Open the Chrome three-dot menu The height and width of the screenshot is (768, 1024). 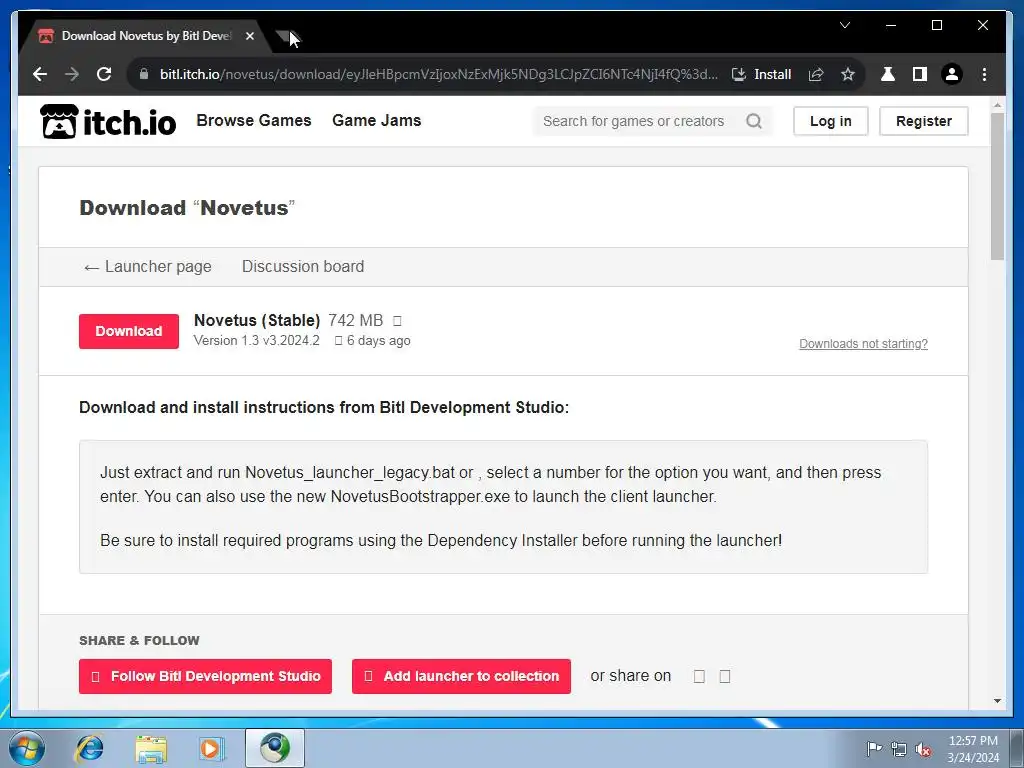[984, 74]
